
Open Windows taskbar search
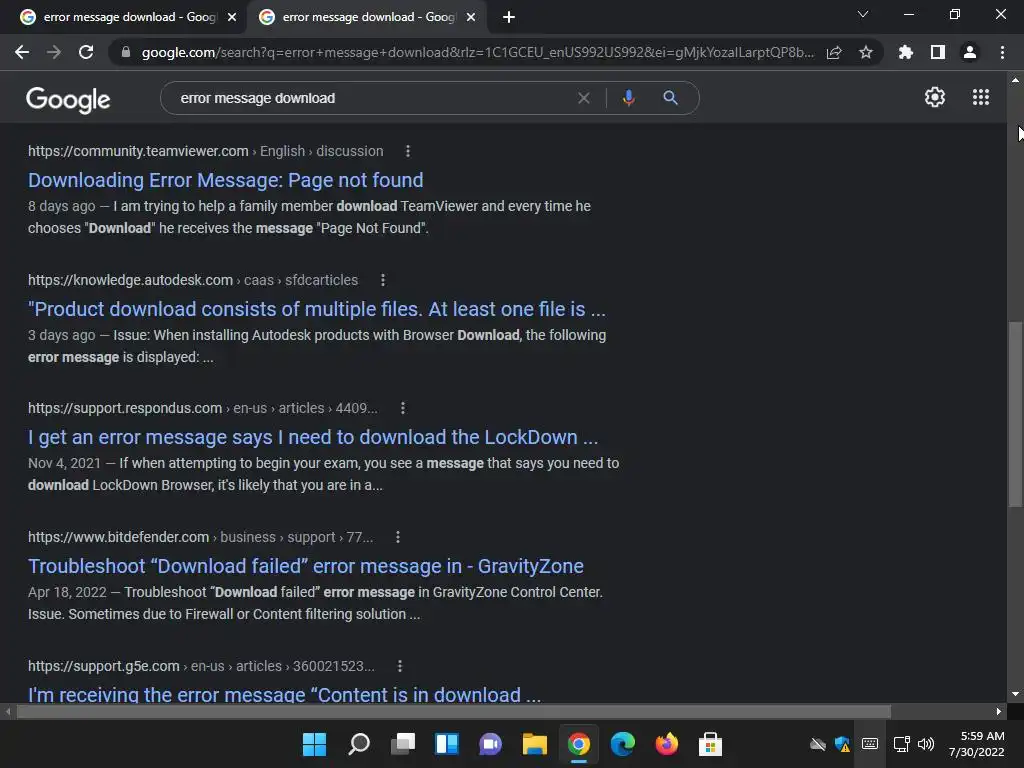tap(359, 744)
